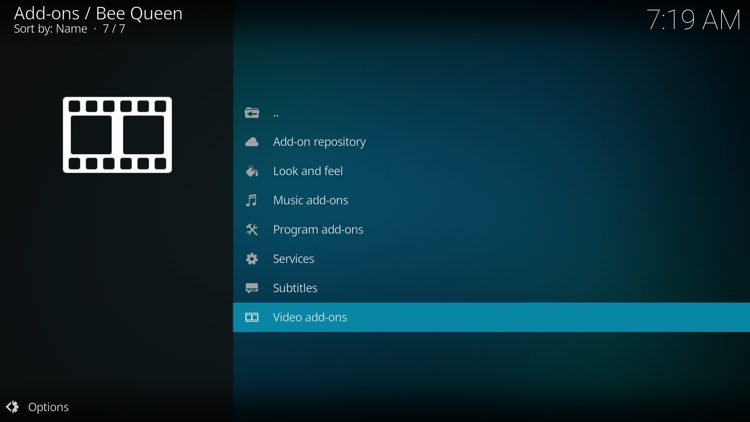
Task: Click the Look and feel paint icon
Action: point(252,171)
